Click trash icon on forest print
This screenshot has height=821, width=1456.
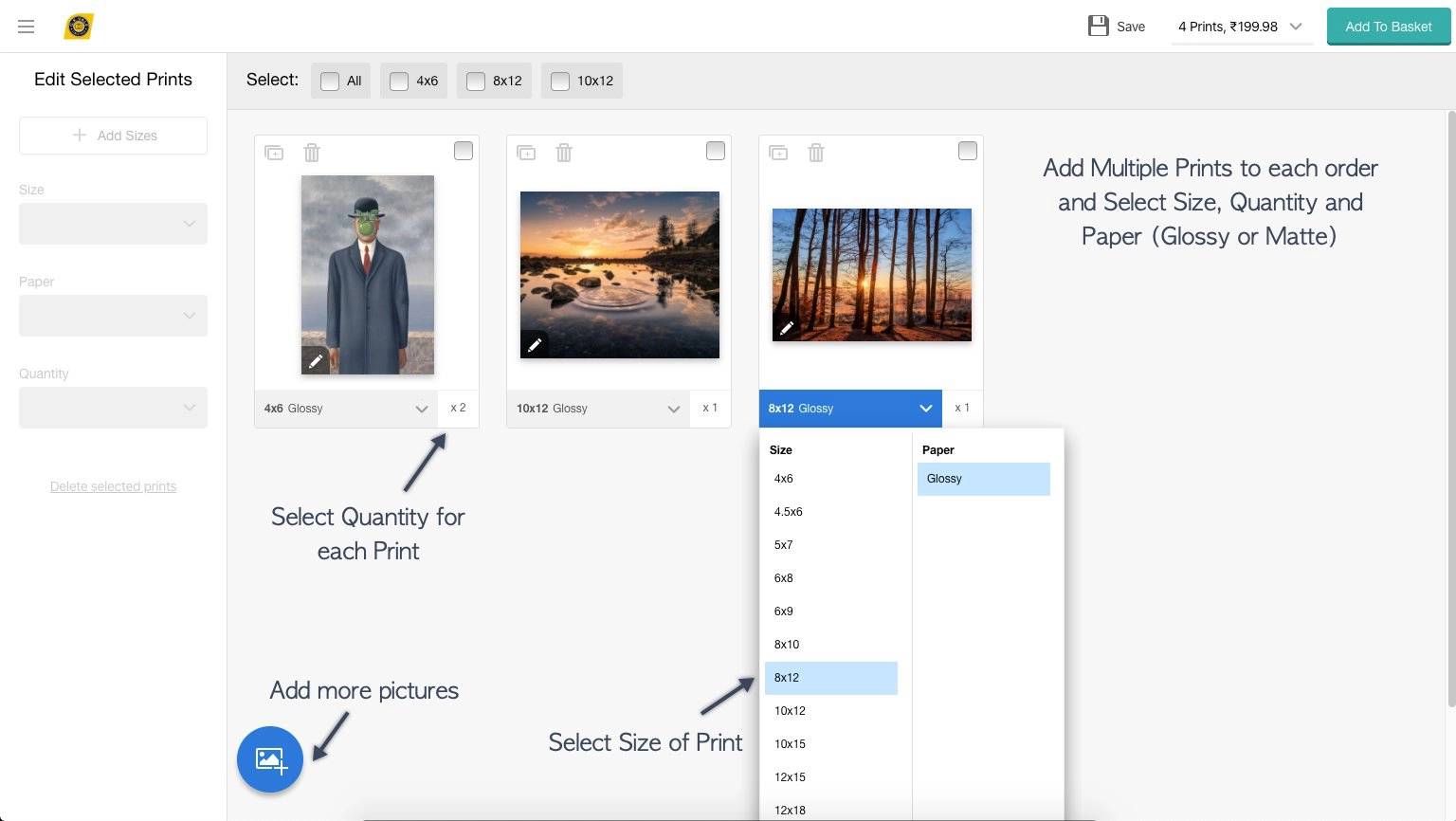coord(816,153)
